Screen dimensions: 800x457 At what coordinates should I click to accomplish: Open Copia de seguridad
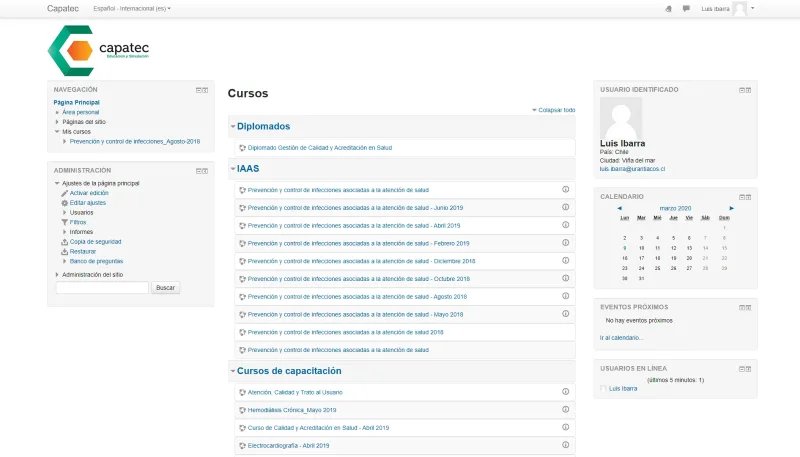pos(95,242)
